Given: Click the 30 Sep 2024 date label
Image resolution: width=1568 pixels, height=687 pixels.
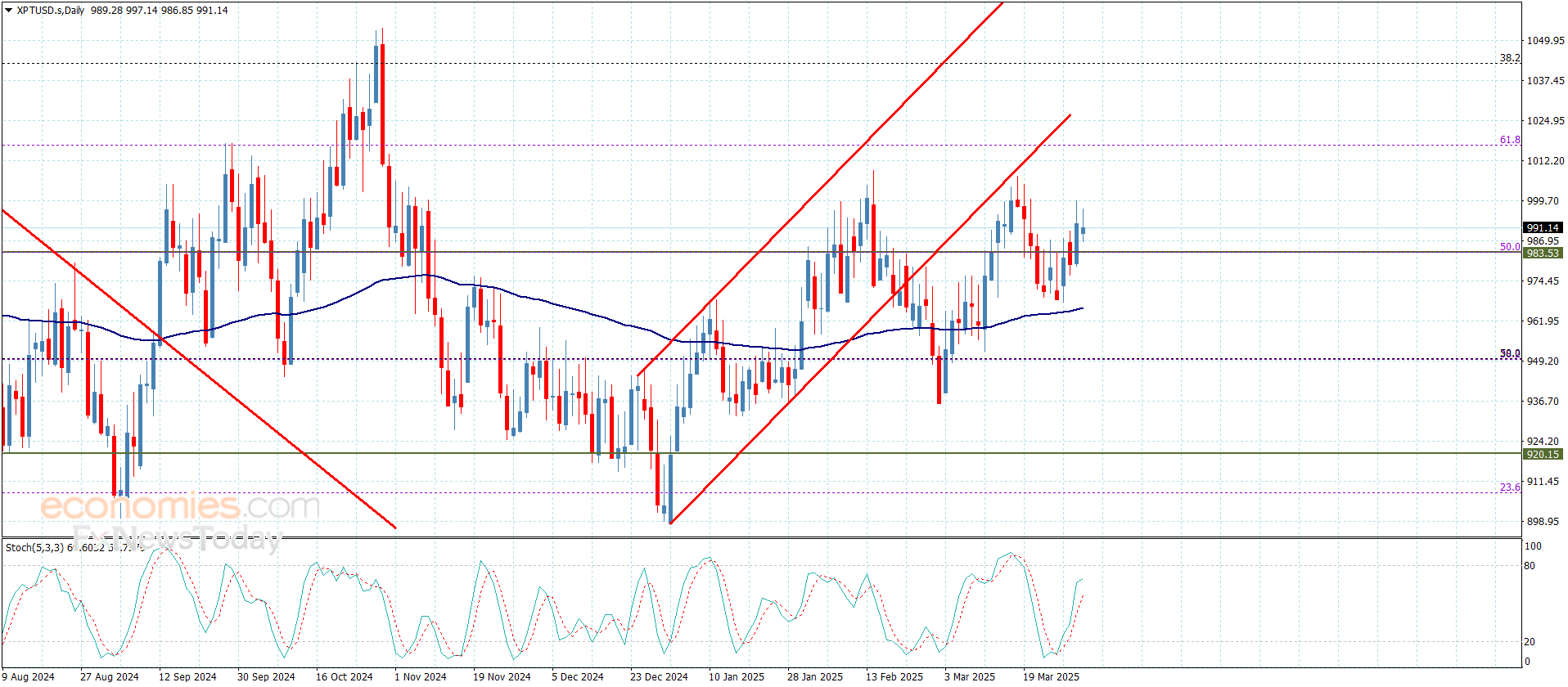Looking at the screenshot, I should coord(266,676).
